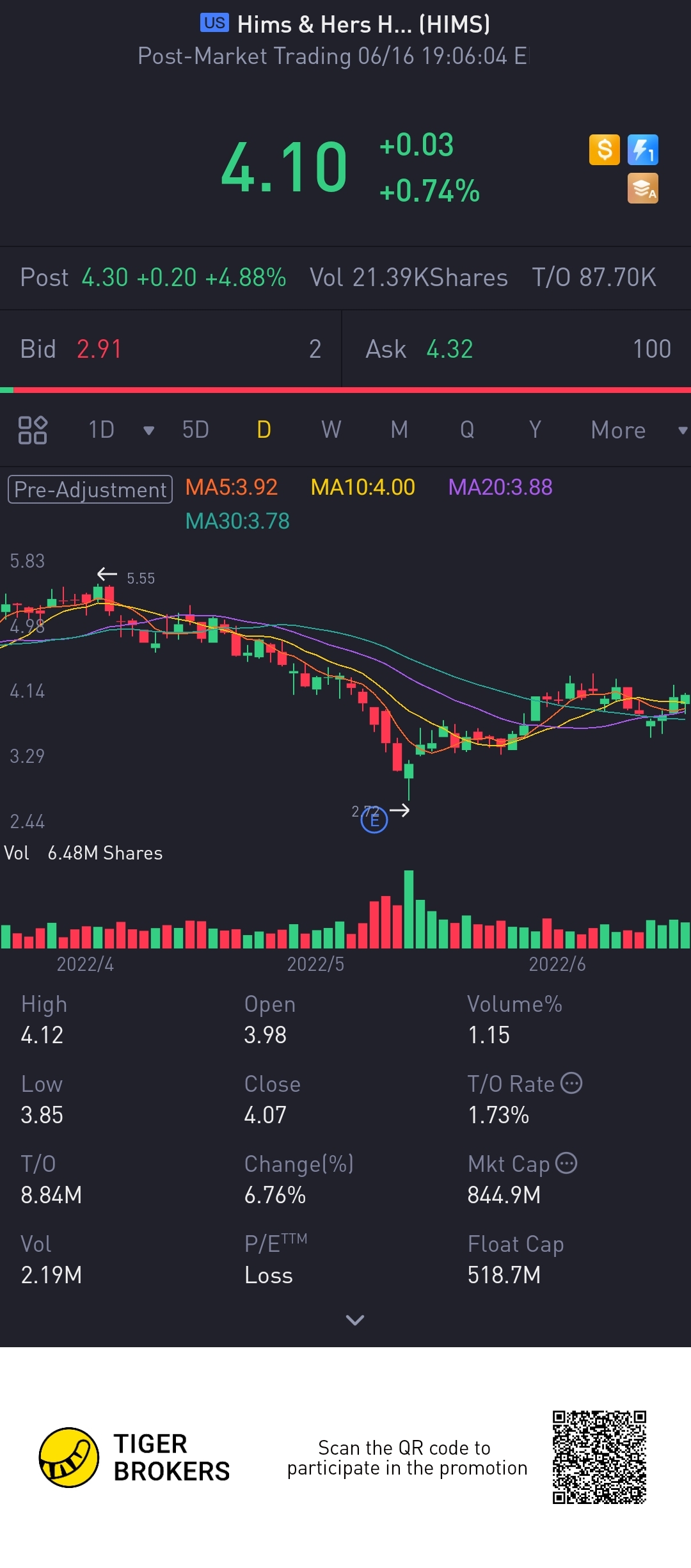Image resolution: width=691 pixels, height=1568 pixels.
Task: Tap the P/E TTM Loss value
Action: click(x=269, y=1275)
